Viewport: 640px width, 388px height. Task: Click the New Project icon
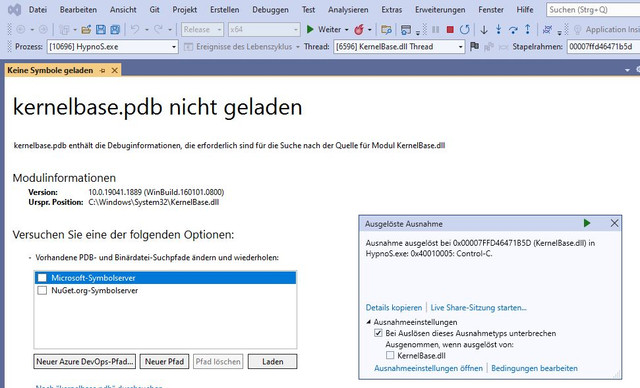(64, 29)
